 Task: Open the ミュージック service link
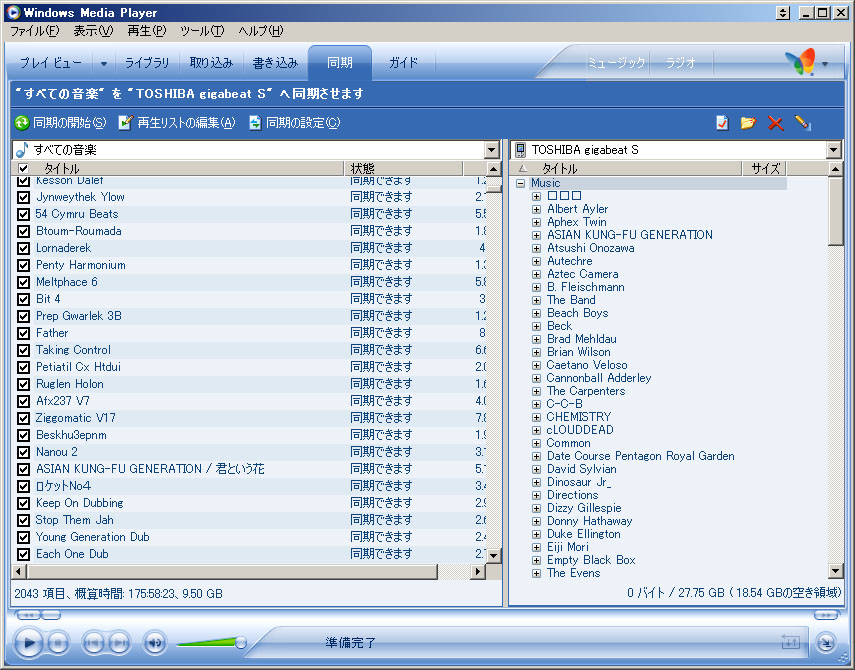point(616,63)
